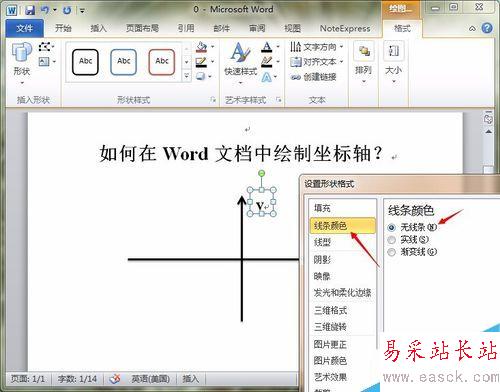Open the 对齐文本 align text menu

[x=316, y=62]
